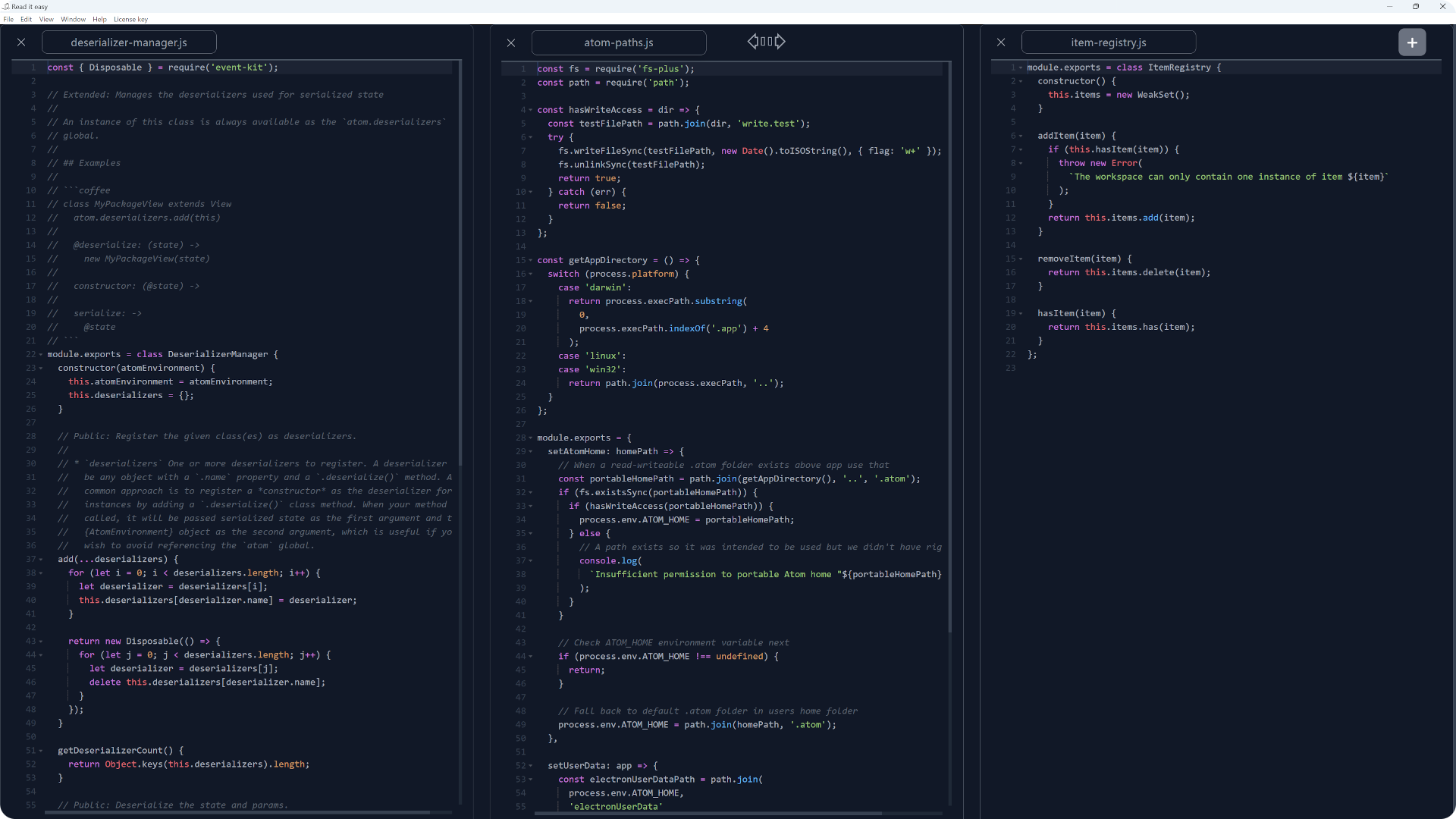Click line number 23 in item-registry.js

[1011, 368]
